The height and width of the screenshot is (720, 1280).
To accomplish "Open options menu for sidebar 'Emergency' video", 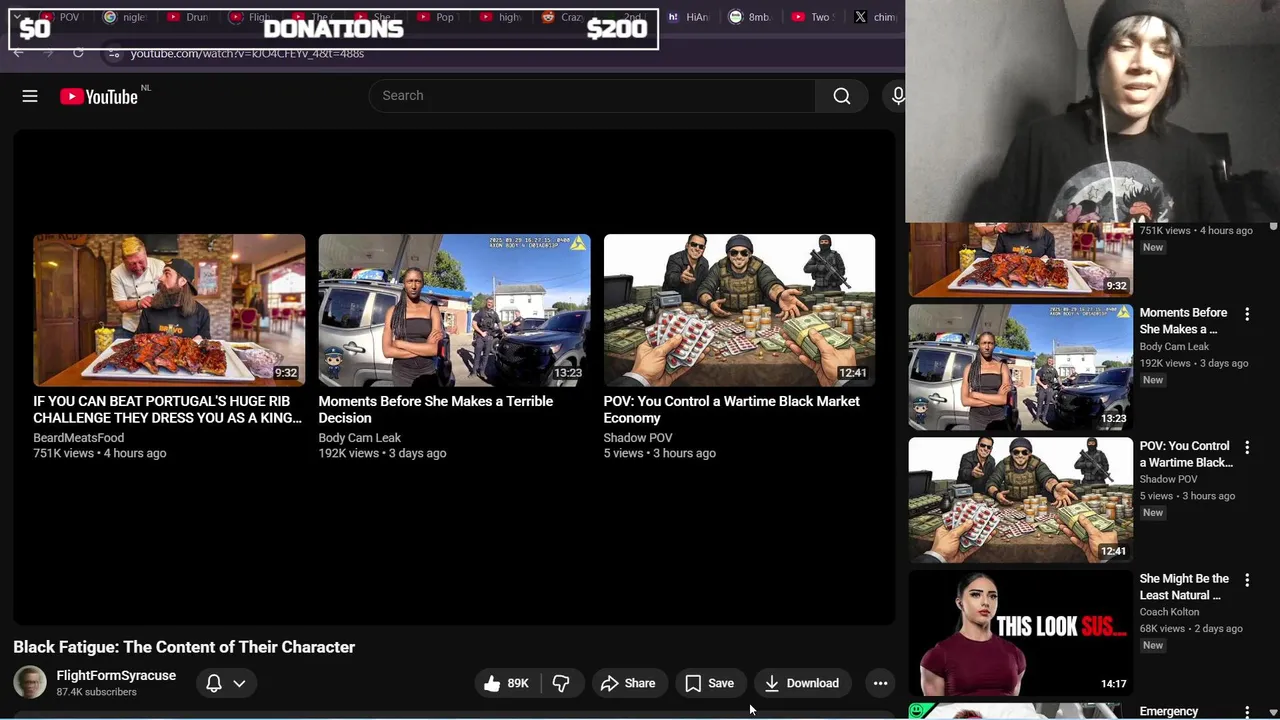I will [x=1247, y=712].
